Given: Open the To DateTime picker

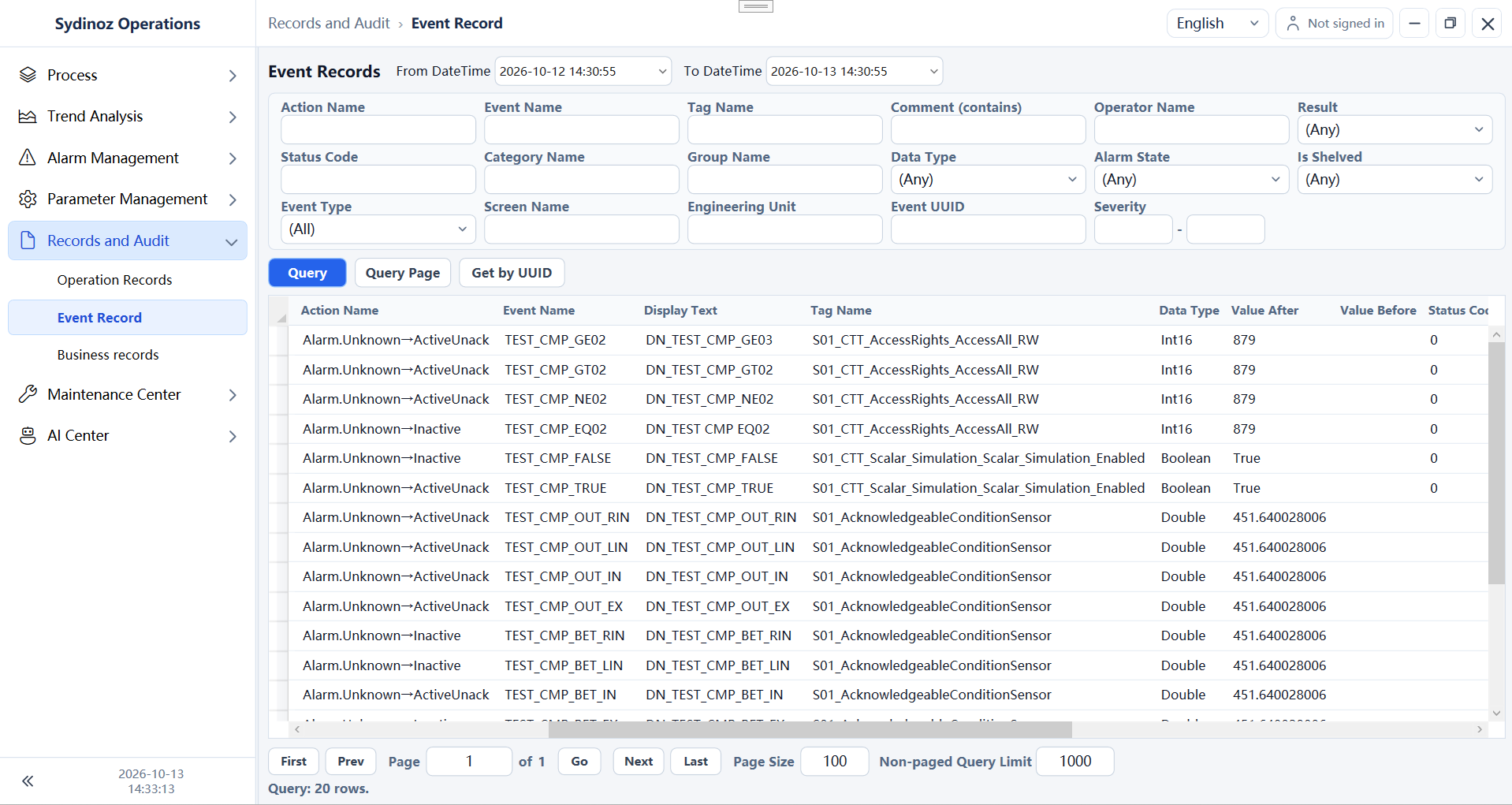Looking at the screenshot, I should [x=854, y=72].
